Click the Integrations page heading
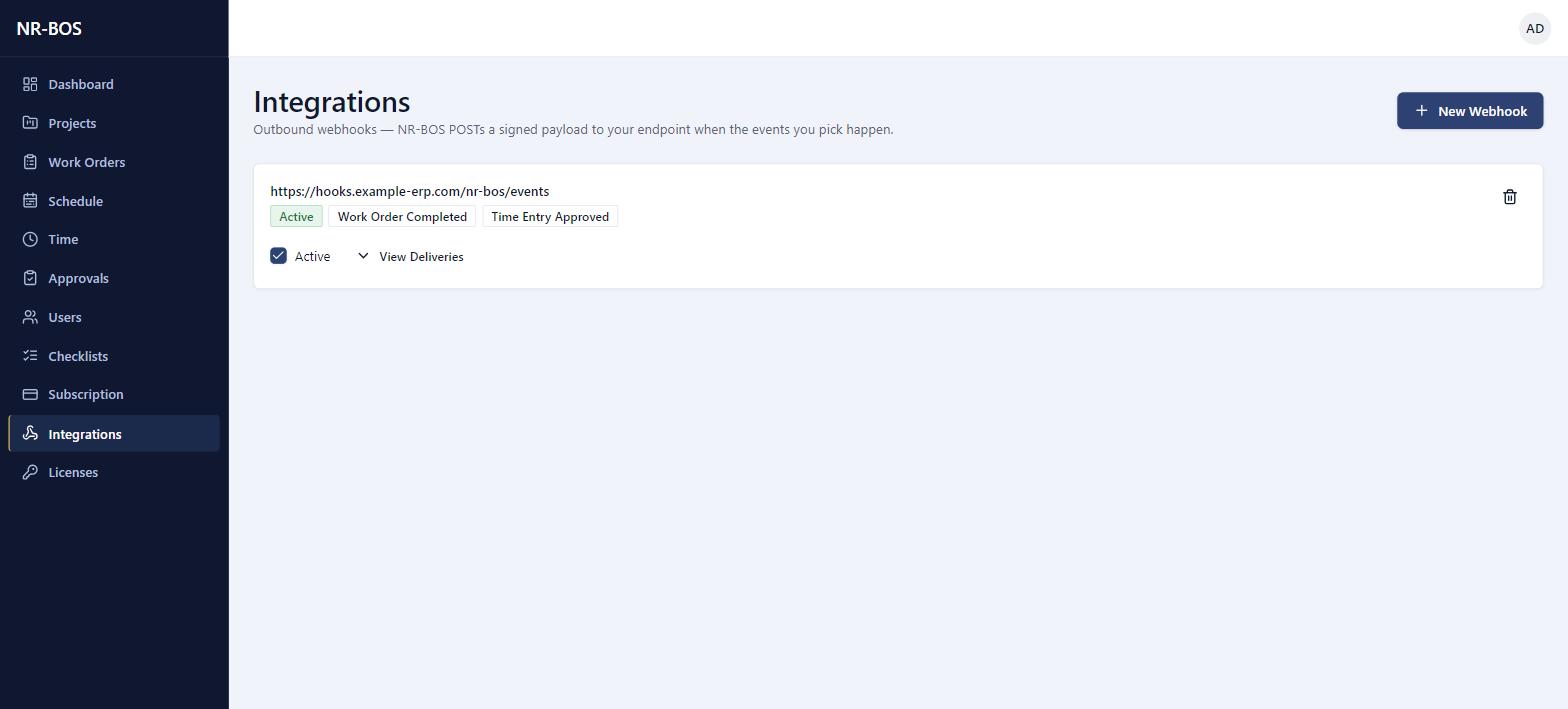1568x709 pixels. click(332, 102)
